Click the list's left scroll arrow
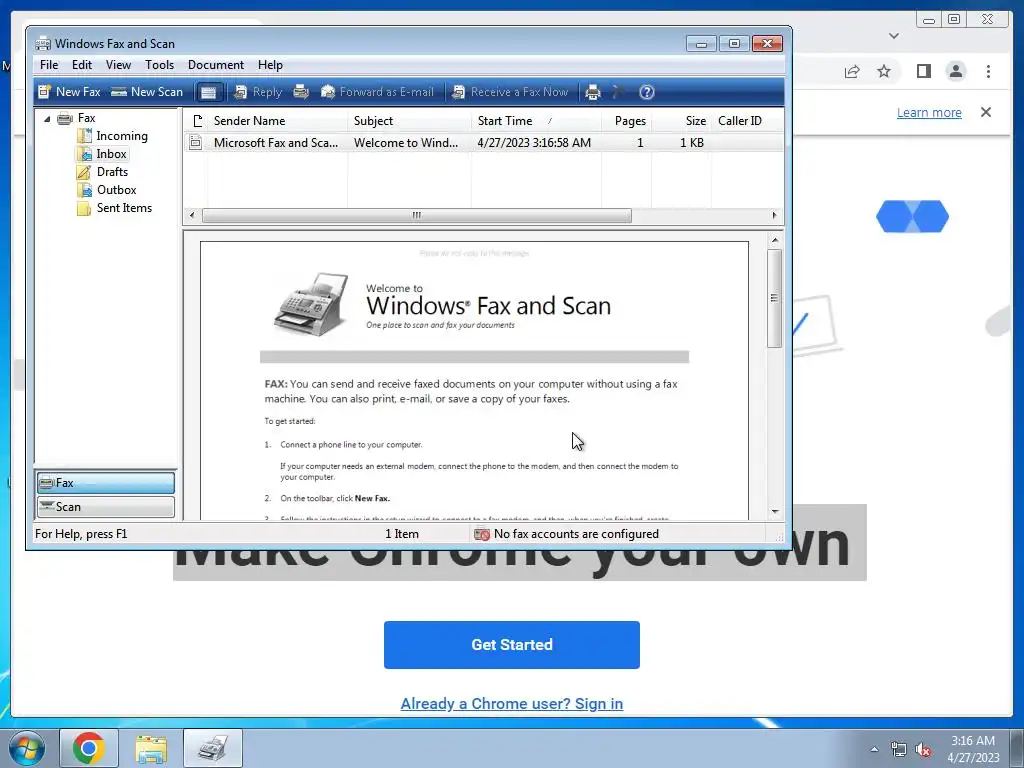The image size is (1024, 768). click(191, 216)
